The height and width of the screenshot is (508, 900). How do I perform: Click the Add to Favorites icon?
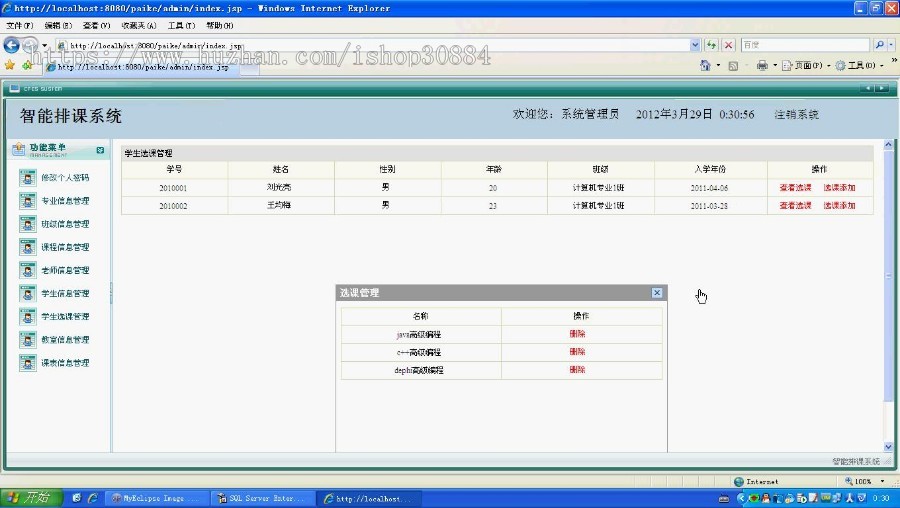coord(27,65)
